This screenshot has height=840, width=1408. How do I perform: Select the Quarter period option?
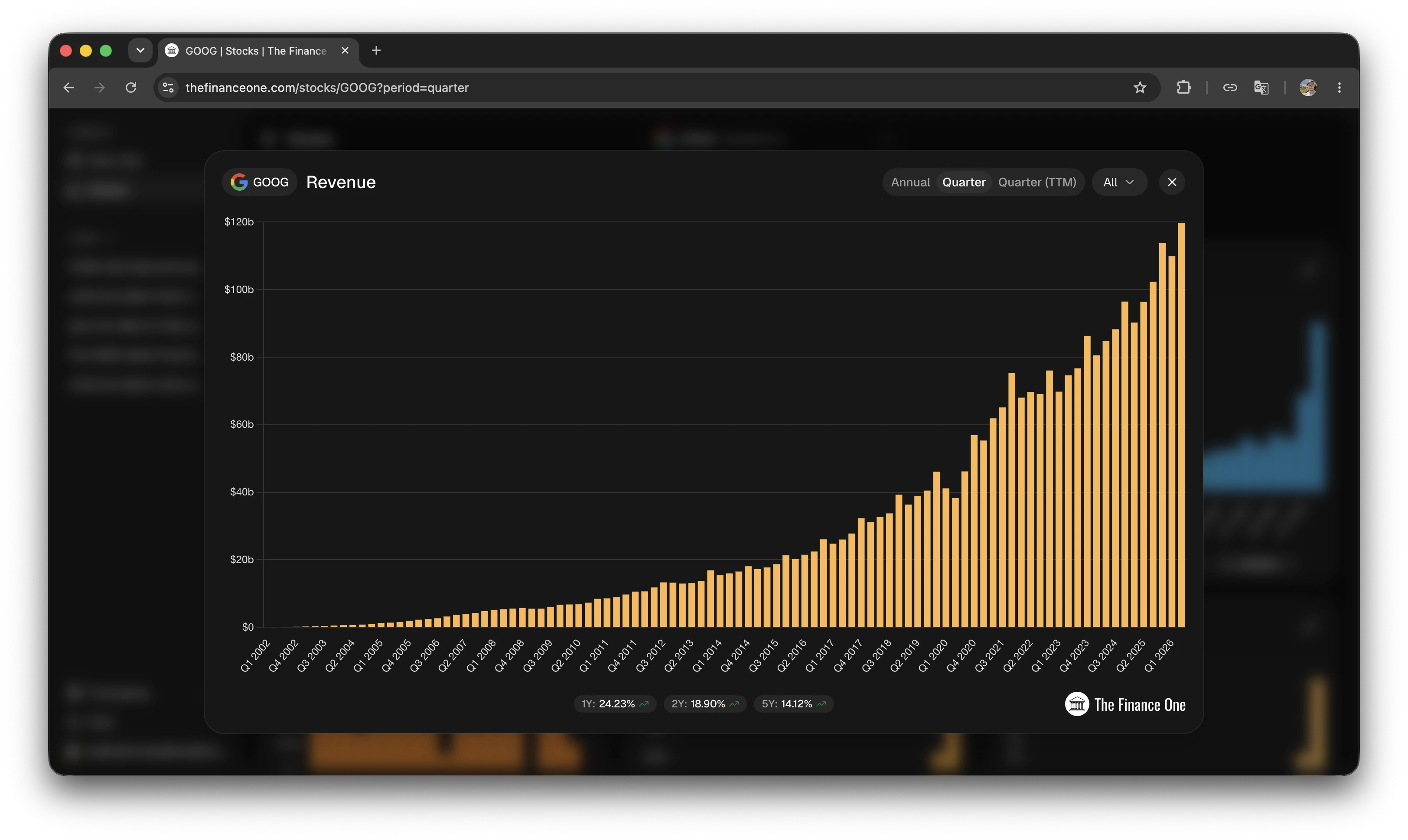tap(964, 182)
